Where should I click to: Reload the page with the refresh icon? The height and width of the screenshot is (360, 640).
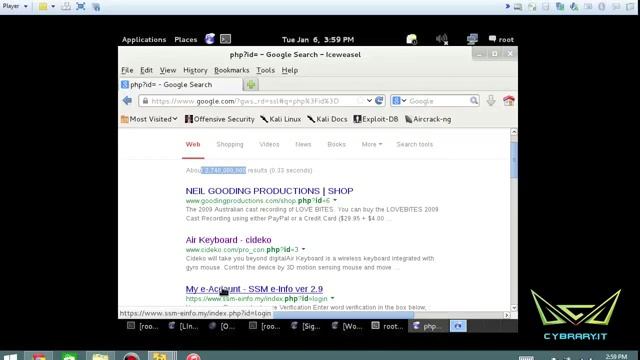coord(379,100)
